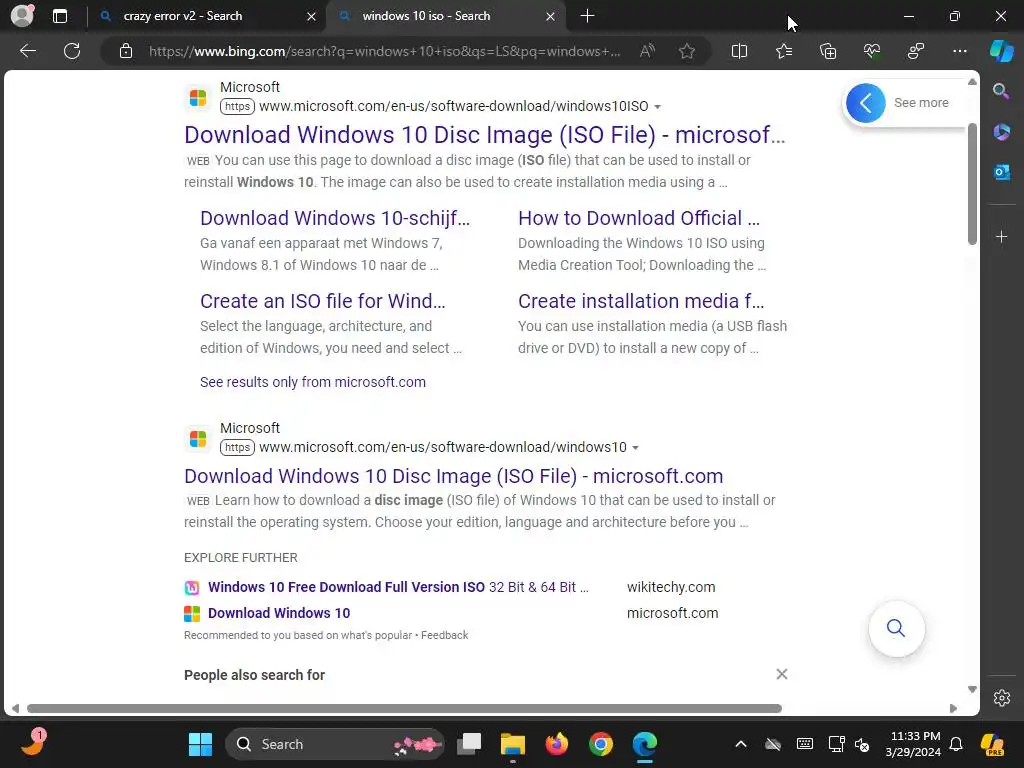Collapse the See more panel arrow
This screenshot has height=768, width=1024.
click(866, 103)
